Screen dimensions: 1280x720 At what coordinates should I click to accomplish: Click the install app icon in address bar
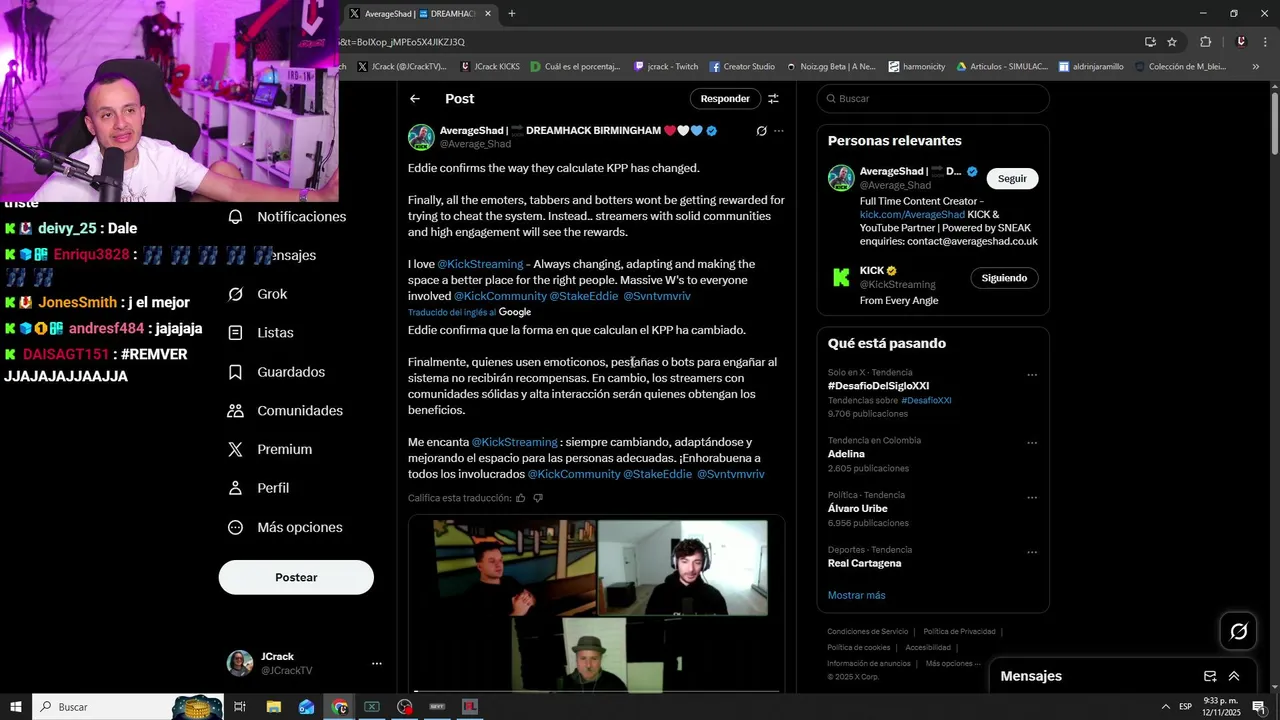(x=1150, y=42)
